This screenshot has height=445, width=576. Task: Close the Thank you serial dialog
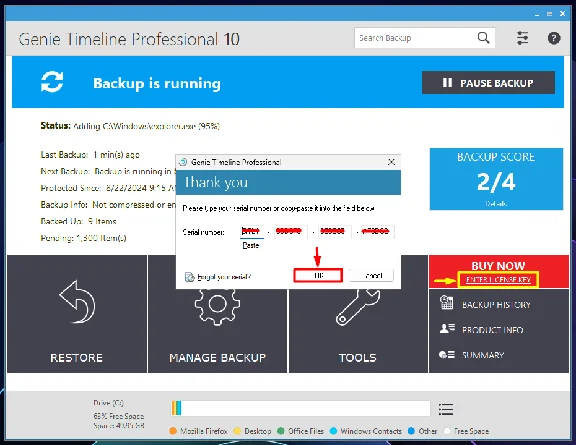point(392,162)
